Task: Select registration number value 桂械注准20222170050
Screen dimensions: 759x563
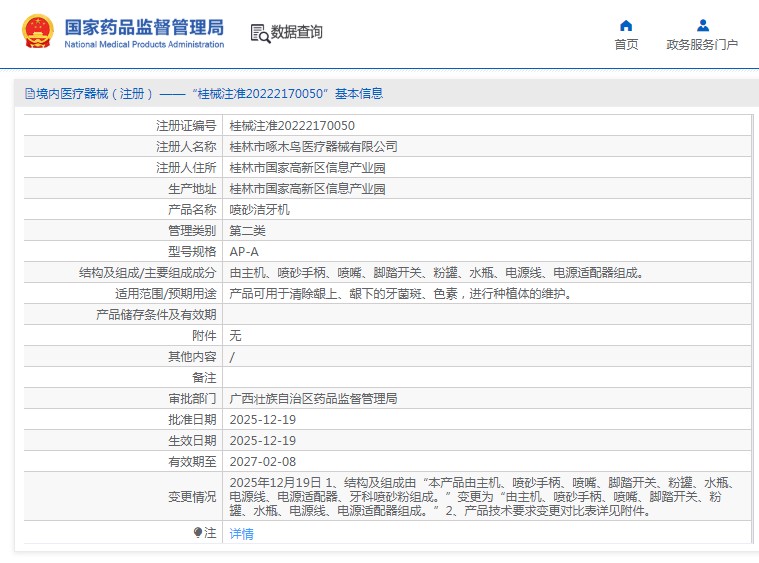Action: coord(292,126)
